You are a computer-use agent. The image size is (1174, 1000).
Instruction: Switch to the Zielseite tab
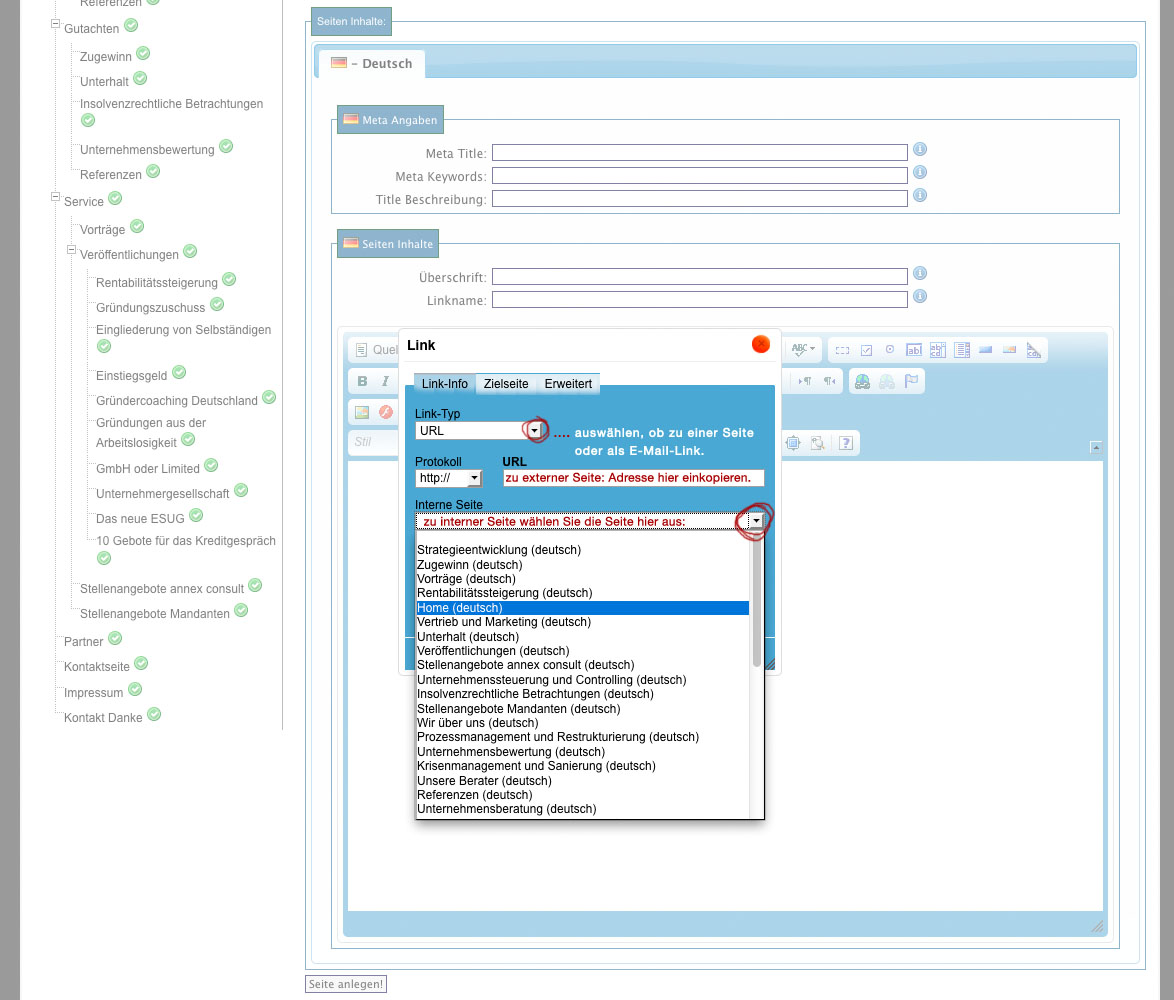(x=506, y=384)
